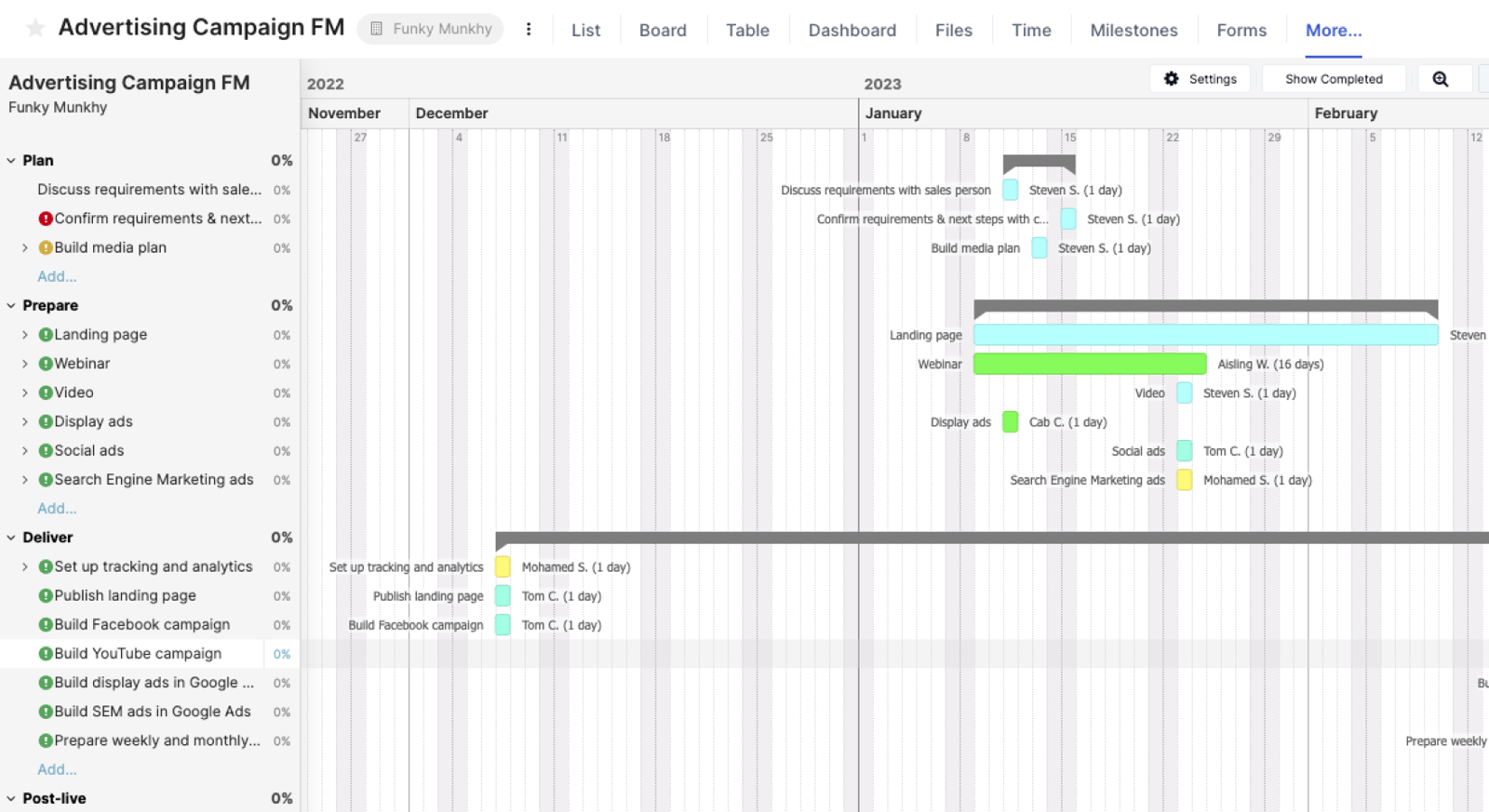Select the Discuss requirements with sales task row

point(150,190)
